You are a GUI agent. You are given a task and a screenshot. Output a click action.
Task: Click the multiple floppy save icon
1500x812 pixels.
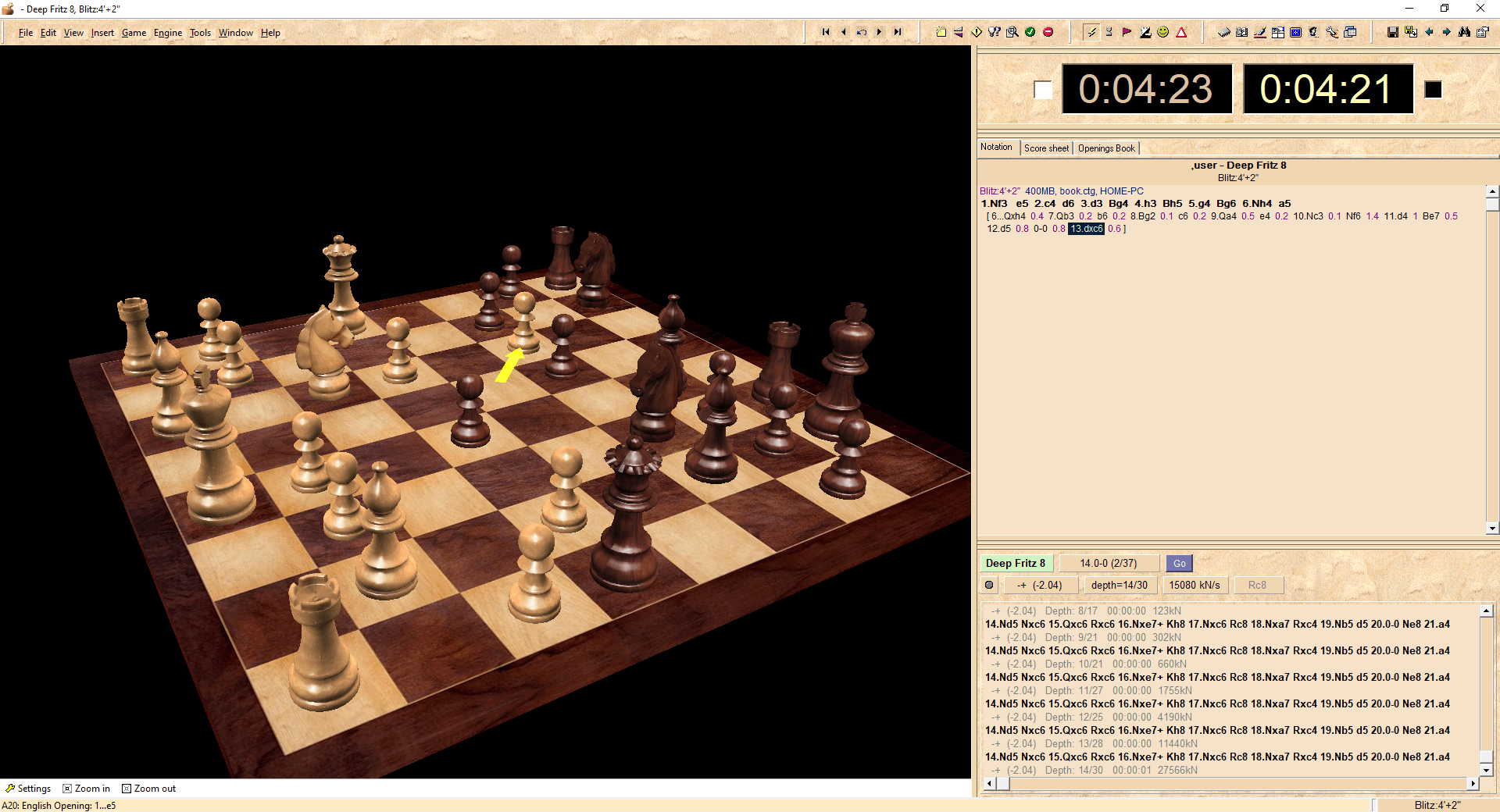[1411, 32]
